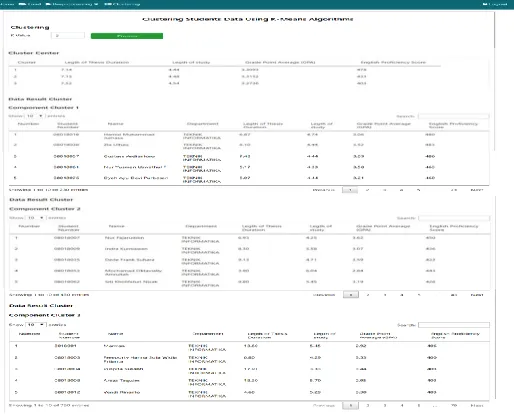Select page 2 in Cluster 2 pagination
Image resolution: width=514 pixels, height=414 pixels.
tap(368, 295)
